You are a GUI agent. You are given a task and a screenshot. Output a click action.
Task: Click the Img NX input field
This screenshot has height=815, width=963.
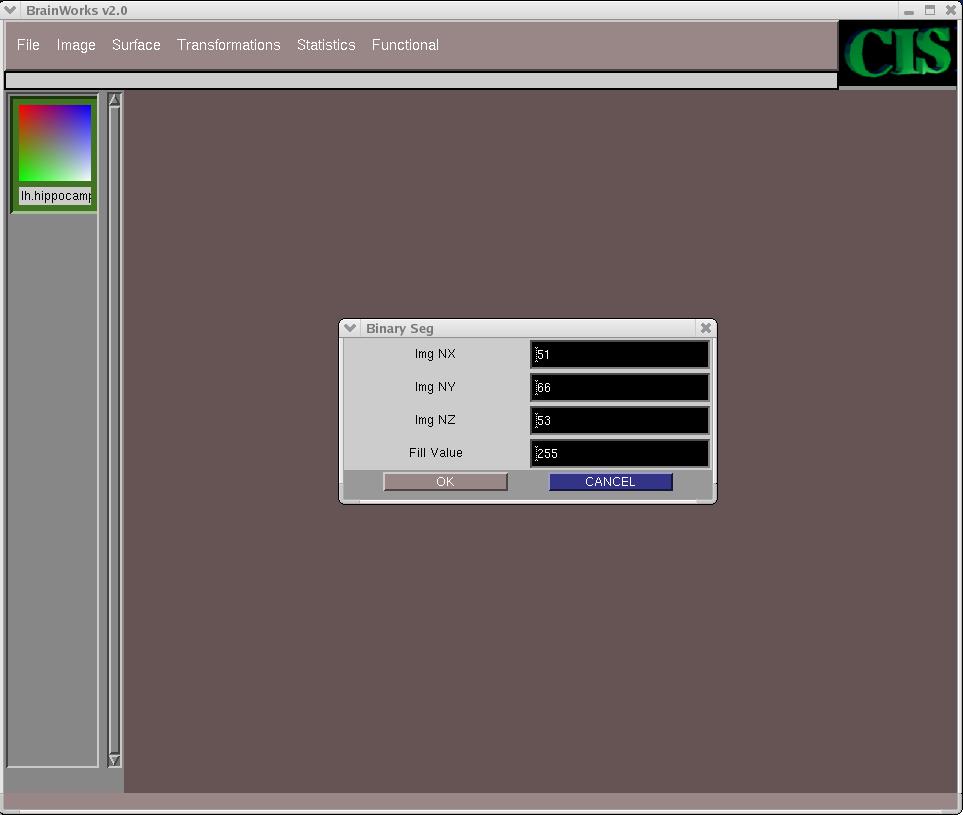click(620, 354)
